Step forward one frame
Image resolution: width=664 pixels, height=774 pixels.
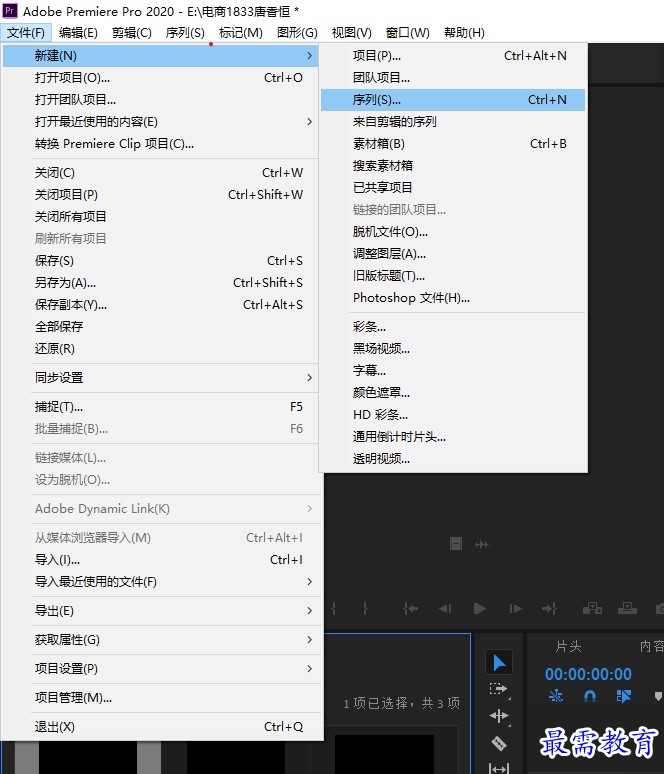pyautogui.click(x=515, y=609)
